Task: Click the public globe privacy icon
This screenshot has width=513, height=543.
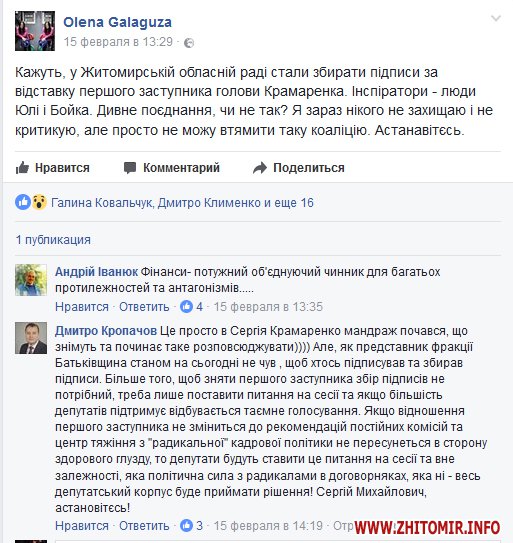Action: (x=189, y=43)
